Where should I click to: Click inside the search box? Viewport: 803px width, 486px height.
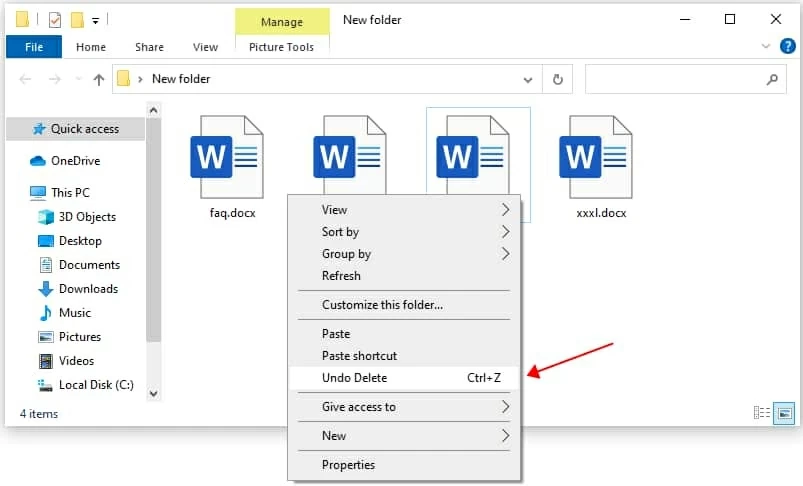click(675, 79)
